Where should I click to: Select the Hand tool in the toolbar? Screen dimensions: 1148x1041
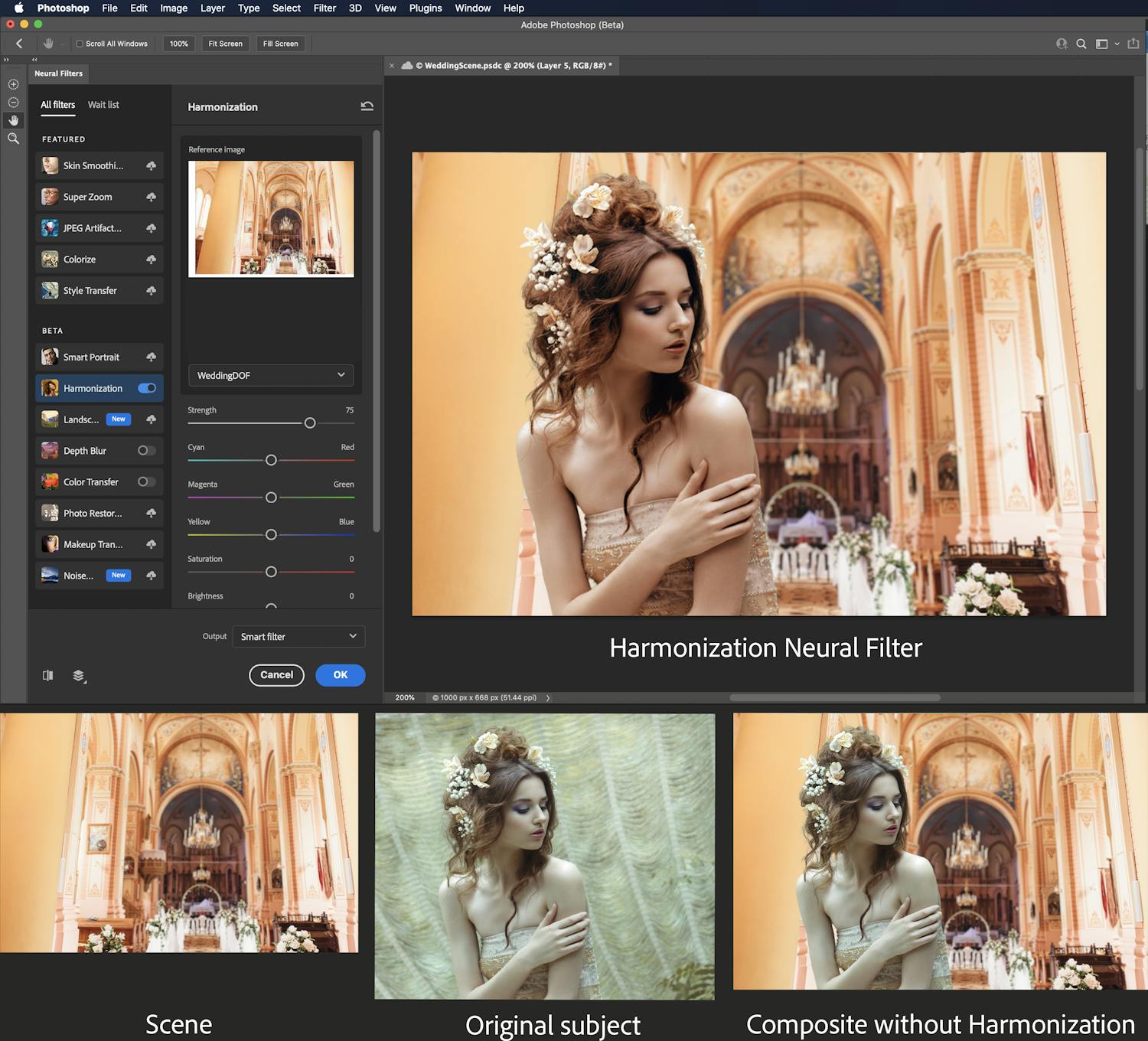click(x=13, y=119)
